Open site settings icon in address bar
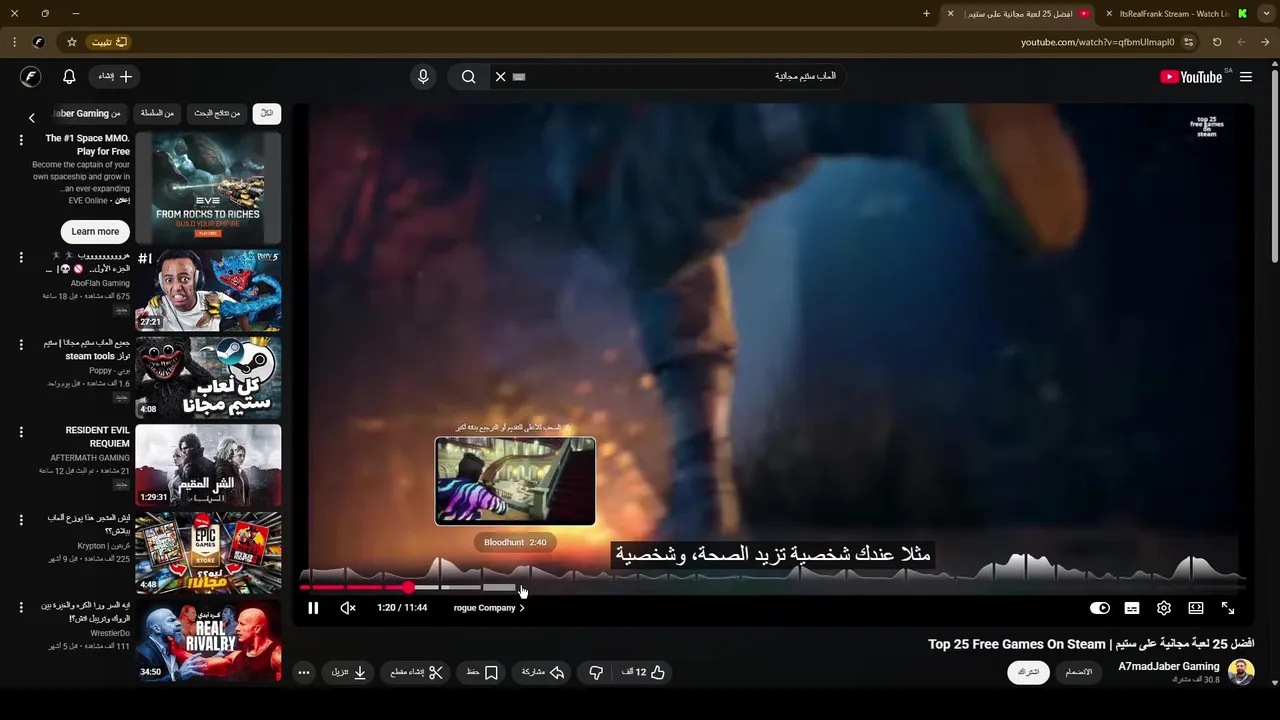 click(1188, 42)
